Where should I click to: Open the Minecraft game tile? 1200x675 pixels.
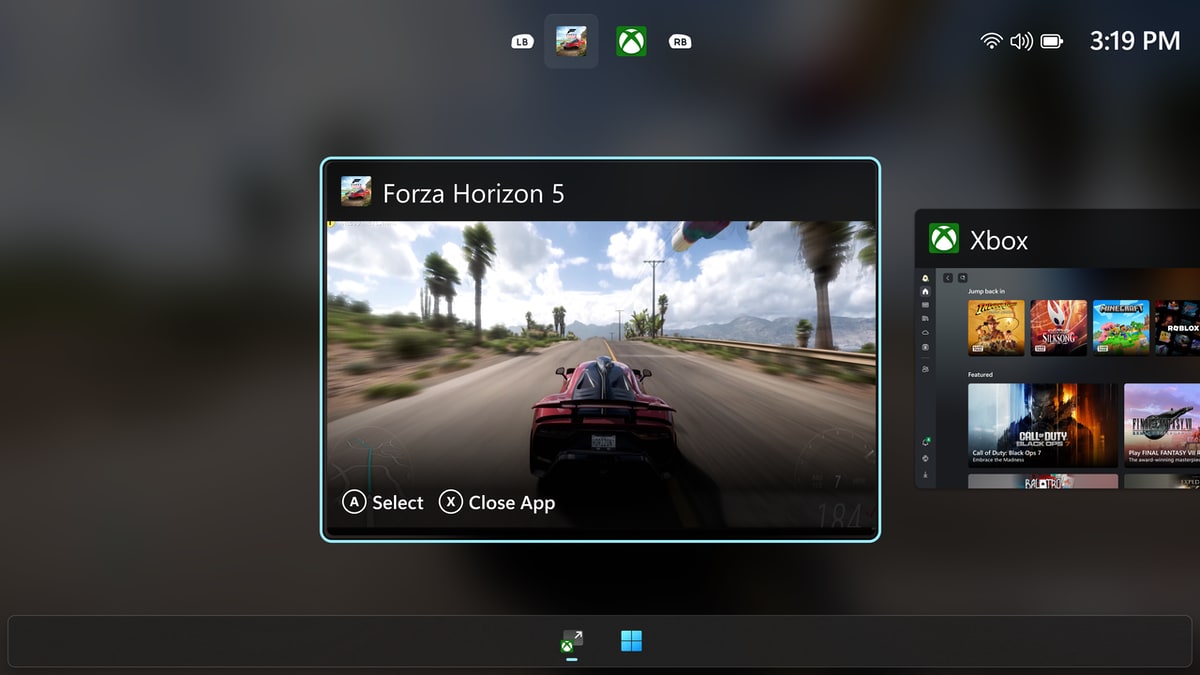(1120, 327)
